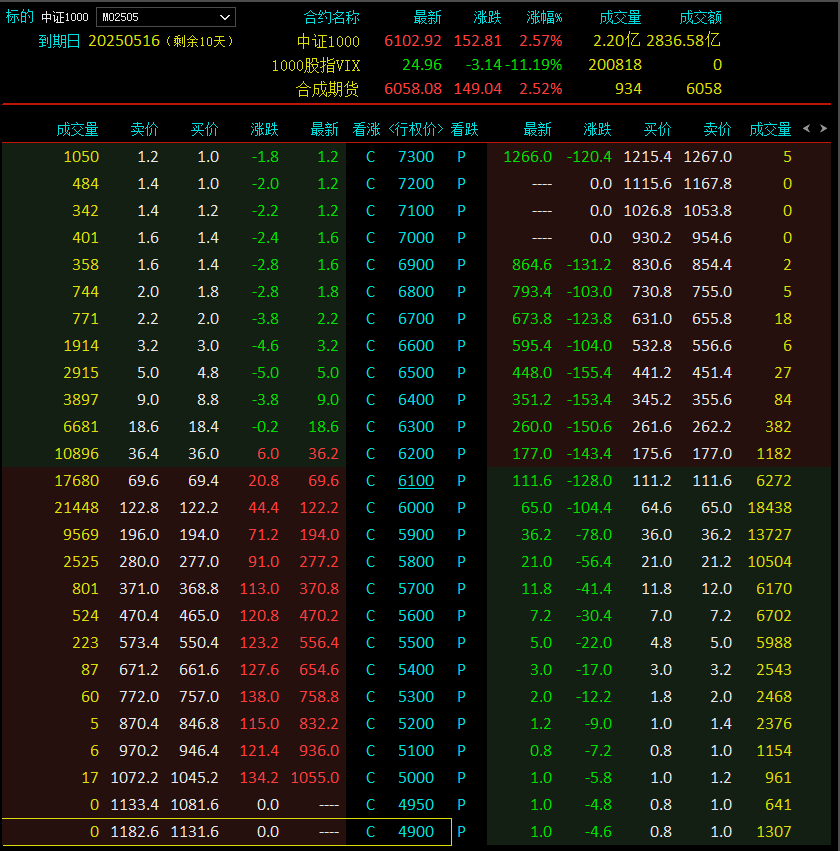840x851 pixels.
Task: Click the 5000 strike price
Action: click(416, 778)
